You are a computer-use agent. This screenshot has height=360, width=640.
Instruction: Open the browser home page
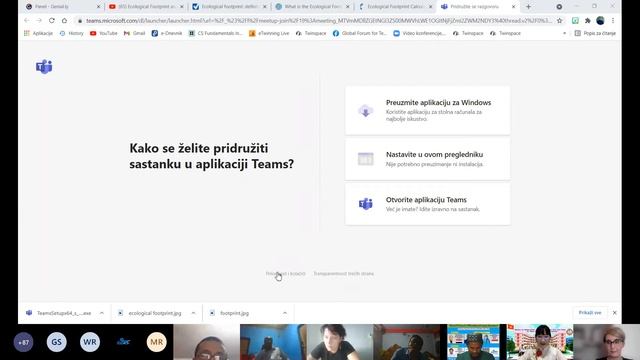64,20
